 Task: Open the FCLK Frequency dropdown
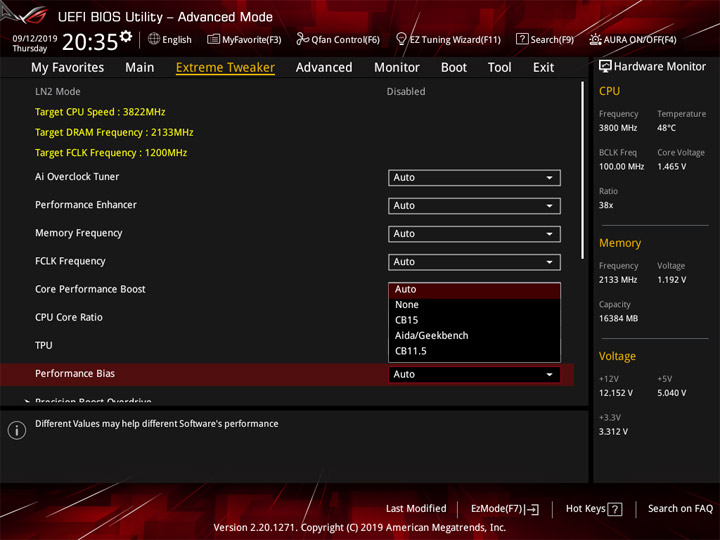474,262
